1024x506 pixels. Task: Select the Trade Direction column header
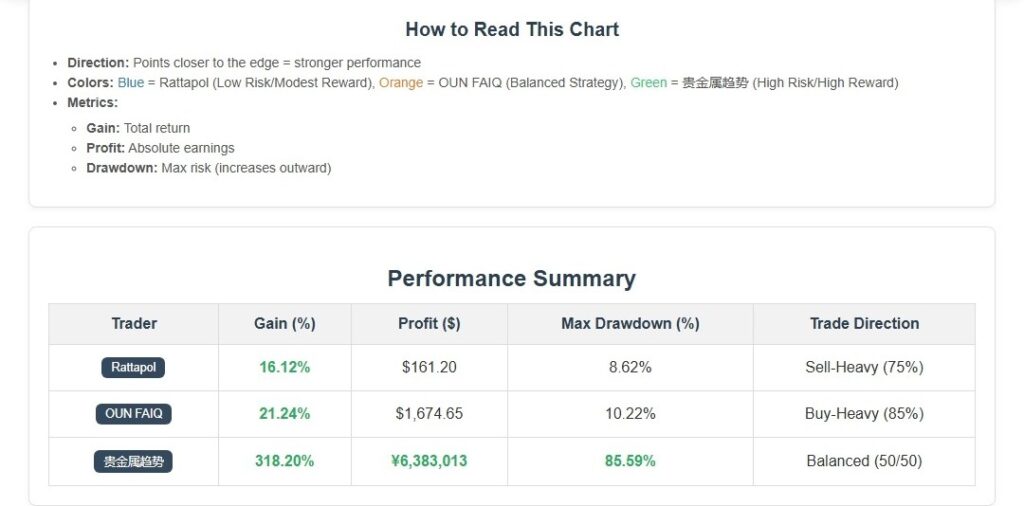[864, 323]
